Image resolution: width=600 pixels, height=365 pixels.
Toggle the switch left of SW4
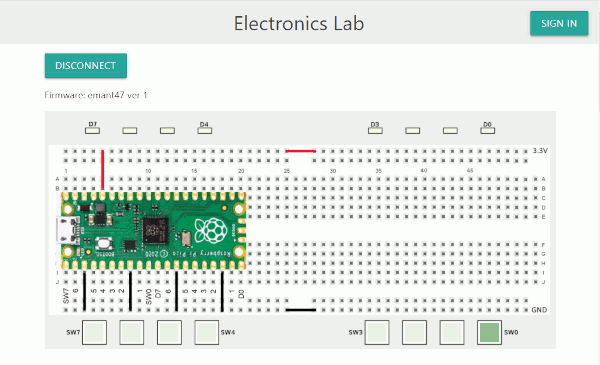pos(169,332)
